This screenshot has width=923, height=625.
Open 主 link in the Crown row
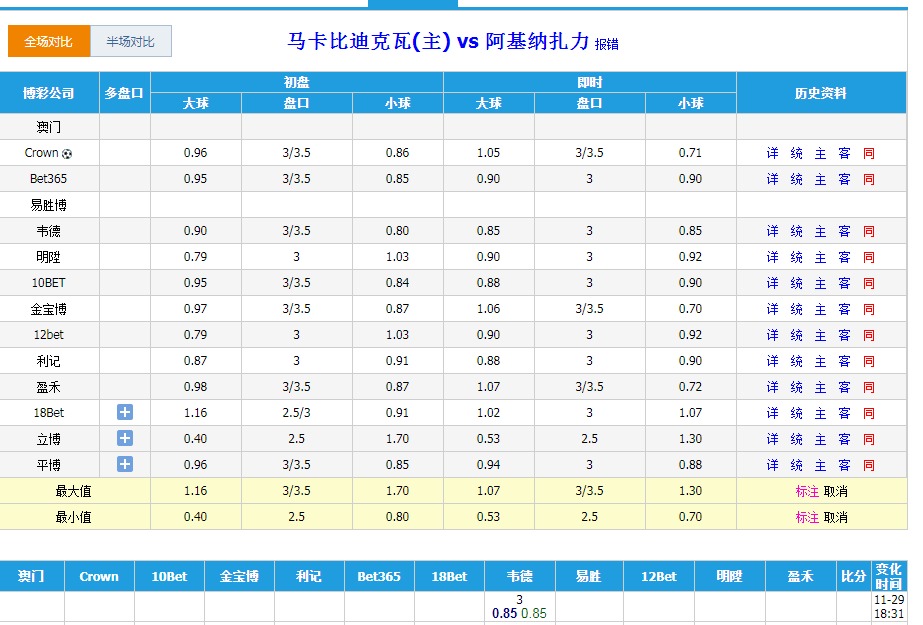[821, 153]
